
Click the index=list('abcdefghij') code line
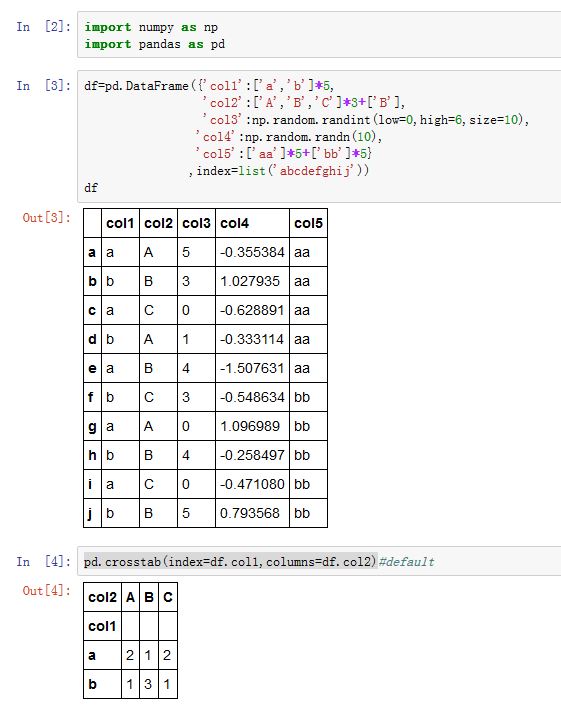coord(279,171)
